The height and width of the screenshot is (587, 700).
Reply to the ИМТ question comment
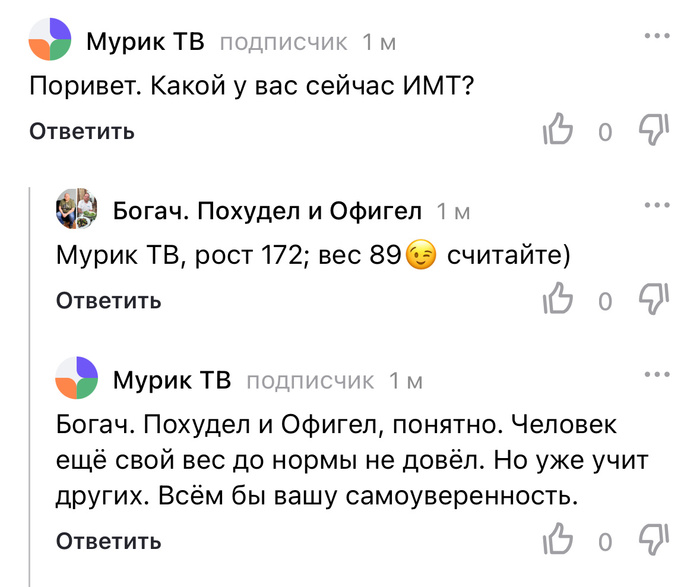tap(81, 131)
